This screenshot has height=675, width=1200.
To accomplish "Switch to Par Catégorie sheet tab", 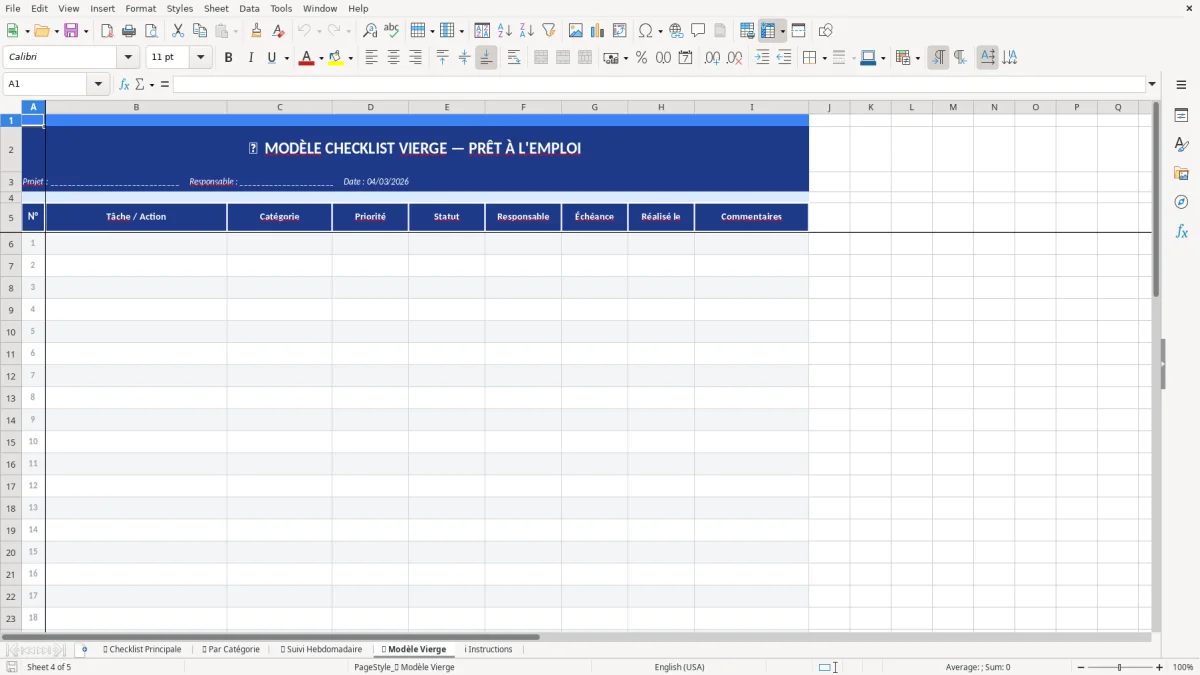I will [231, 649].
